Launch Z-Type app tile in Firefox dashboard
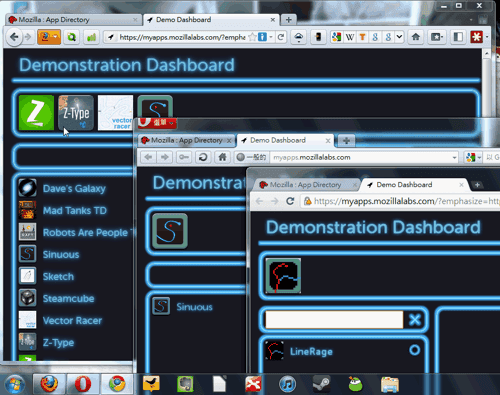Image resolution: width=500 pixels, height=395 pixels. tap(76, 113)
